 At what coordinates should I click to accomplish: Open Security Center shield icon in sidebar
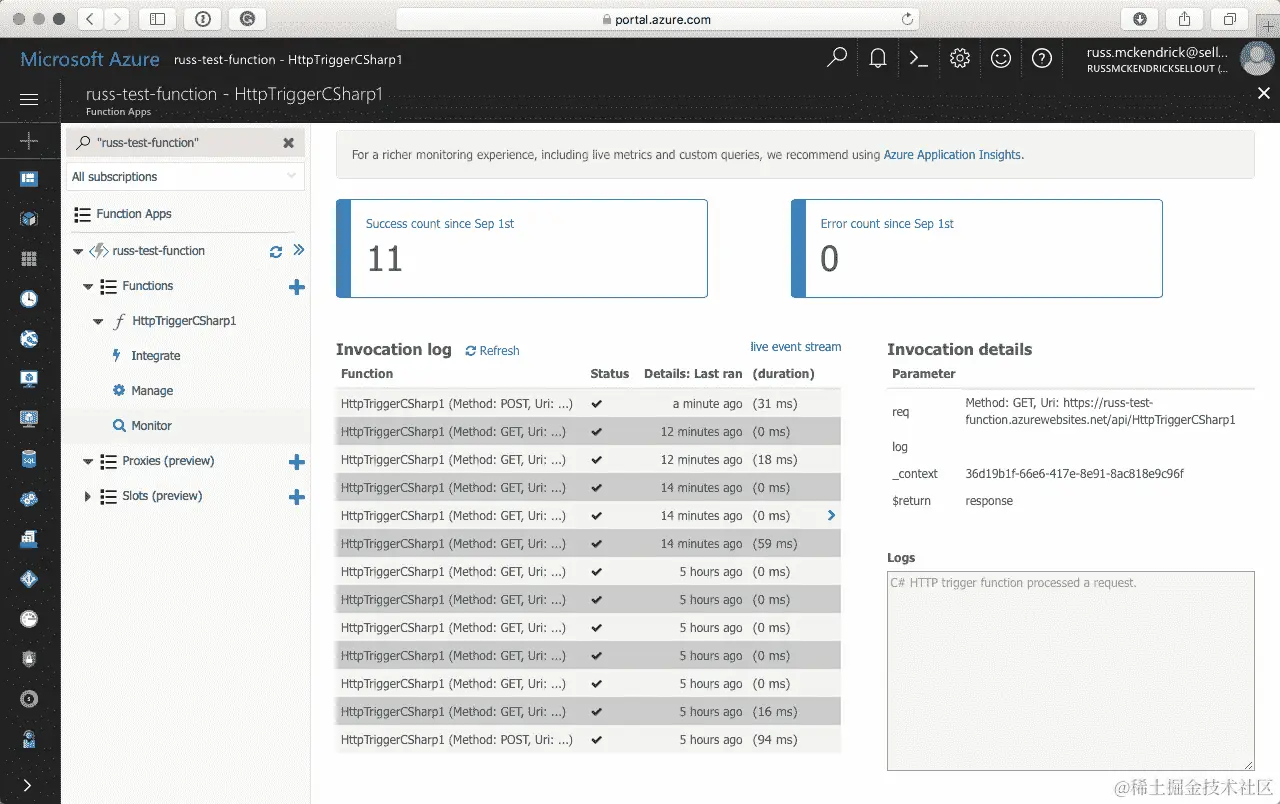[x=29, y=659]
